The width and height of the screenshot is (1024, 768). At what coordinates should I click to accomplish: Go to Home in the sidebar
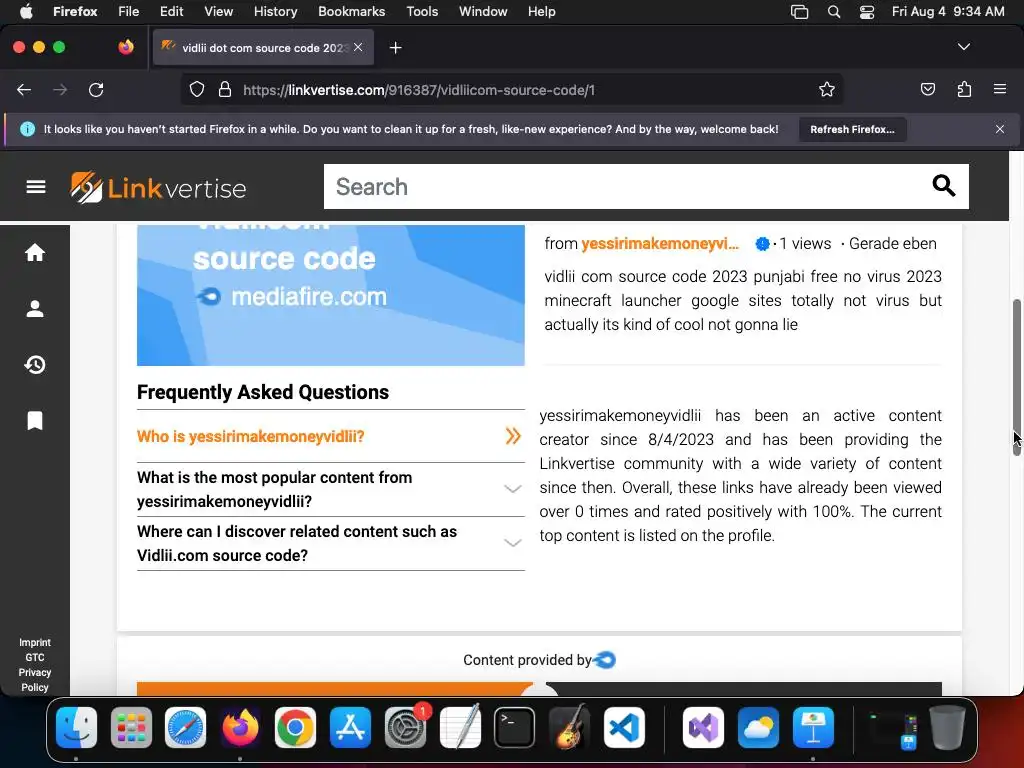point(35,253)
